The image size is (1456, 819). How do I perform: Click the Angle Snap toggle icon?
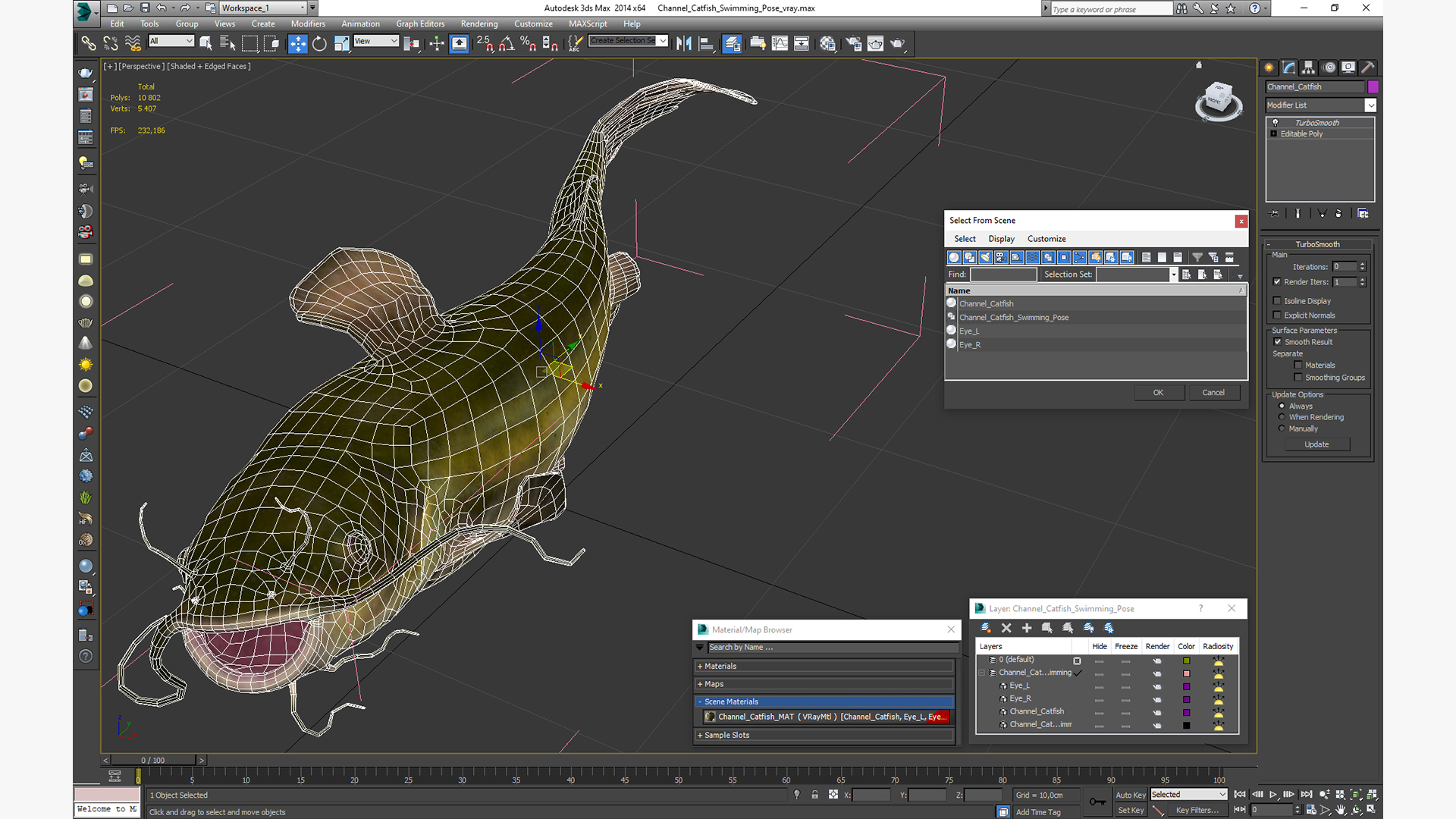(x=506, y=43)
